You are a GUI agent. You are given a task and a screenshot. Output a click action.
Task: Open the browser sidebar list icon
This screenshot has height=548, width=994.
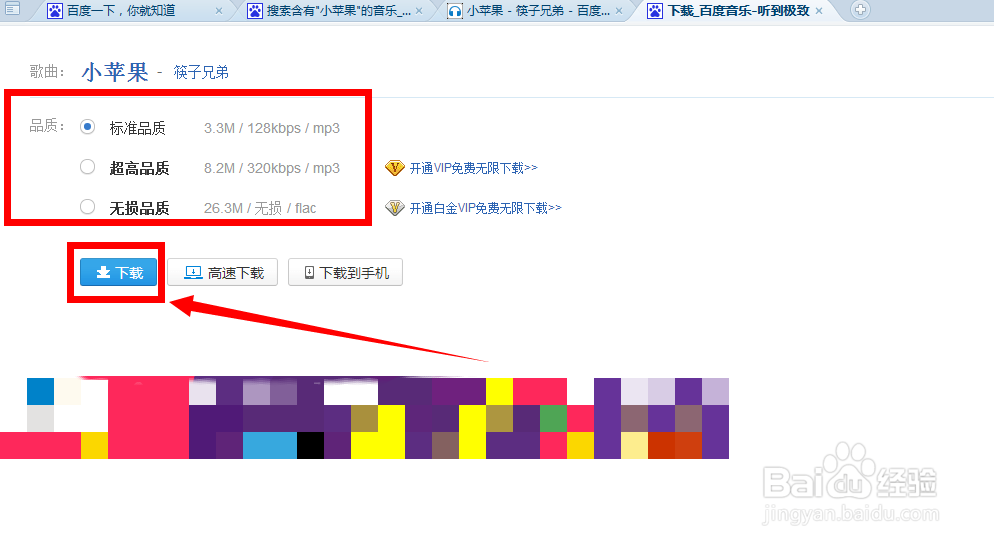click(x=12, y=8)
